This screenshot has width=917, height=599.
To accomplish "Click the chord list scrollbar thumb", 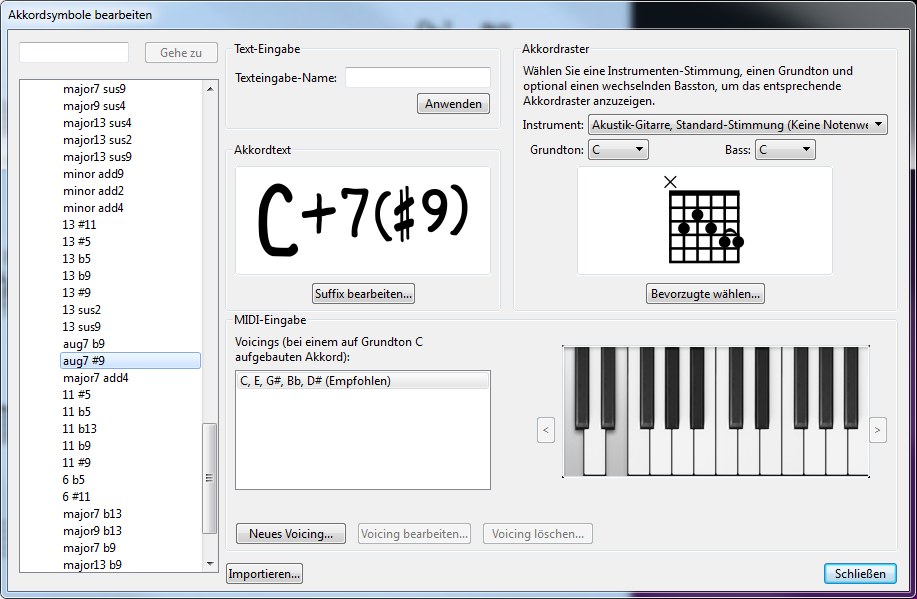I will [x=209, y=478].
